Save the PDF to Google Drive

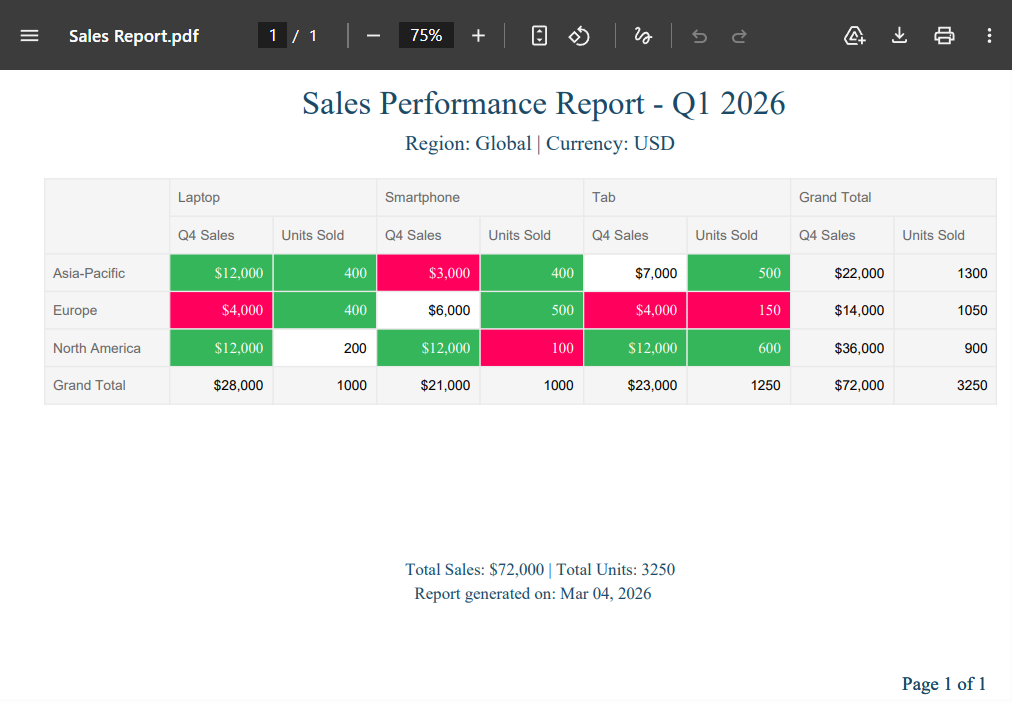coord(854,35)
